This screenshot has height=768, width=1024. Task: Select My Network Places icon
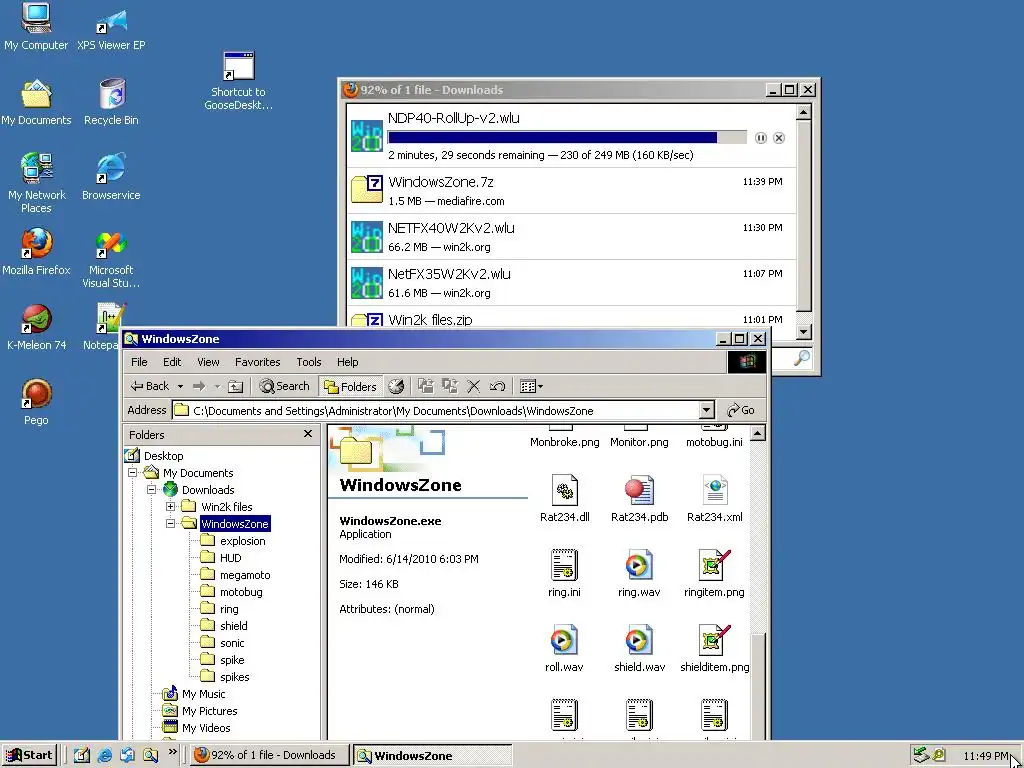click(x=36, y=183)
